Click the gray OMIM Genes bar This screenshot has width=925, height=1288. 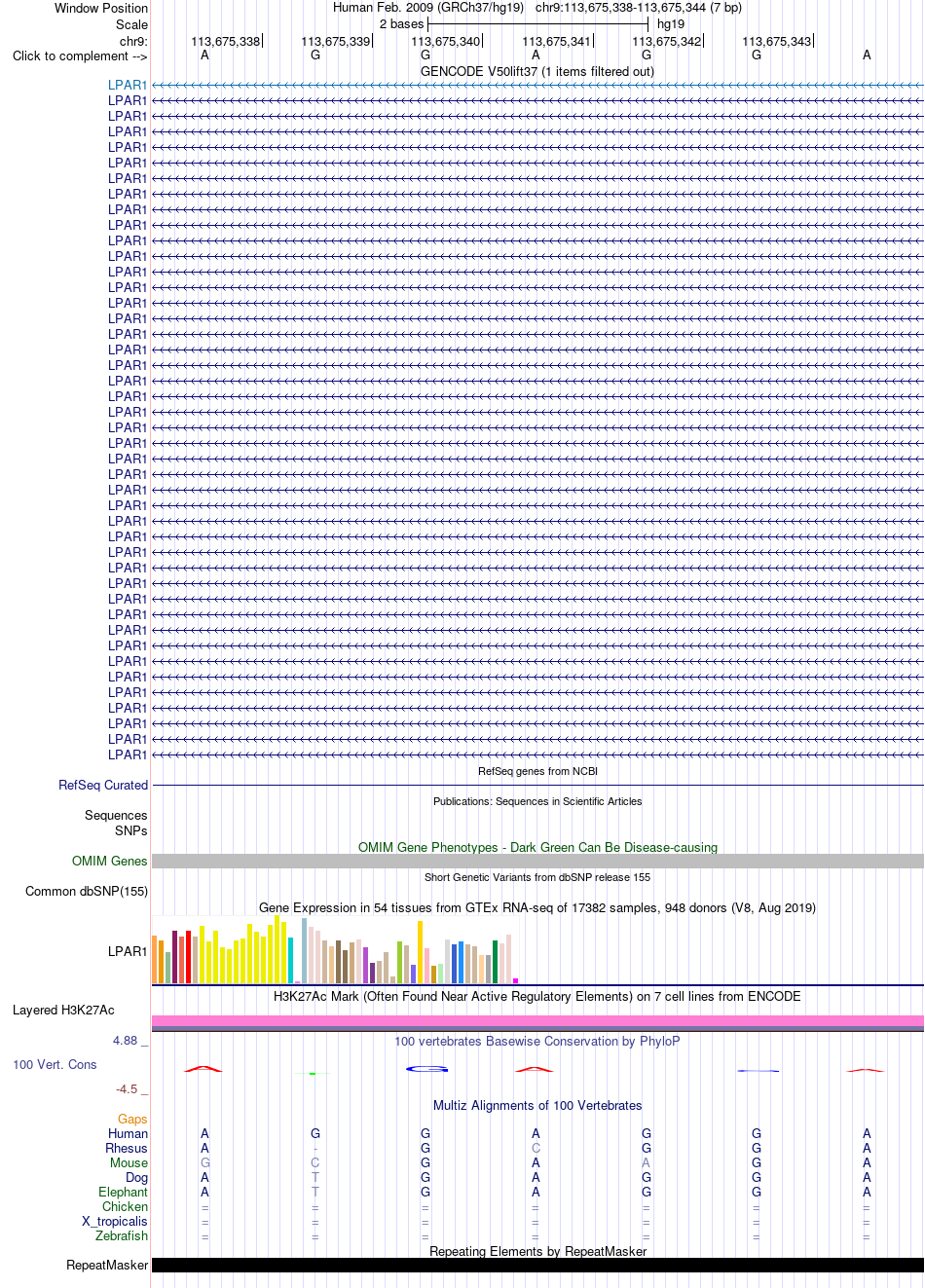coord(537,862)
